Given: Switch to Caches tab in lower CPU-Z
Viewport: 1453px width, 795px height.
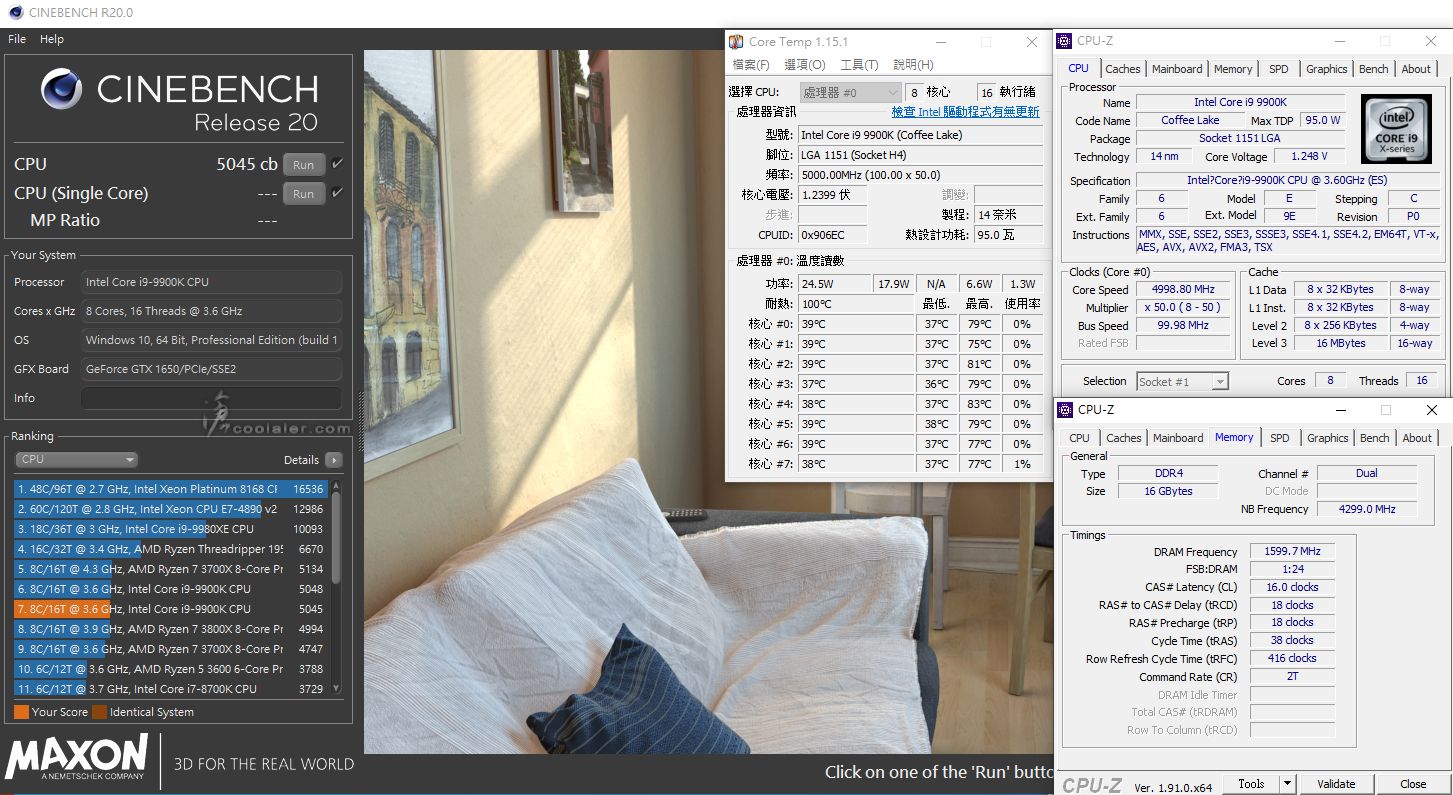Looking at the screenshot, I should [1123, 438].
